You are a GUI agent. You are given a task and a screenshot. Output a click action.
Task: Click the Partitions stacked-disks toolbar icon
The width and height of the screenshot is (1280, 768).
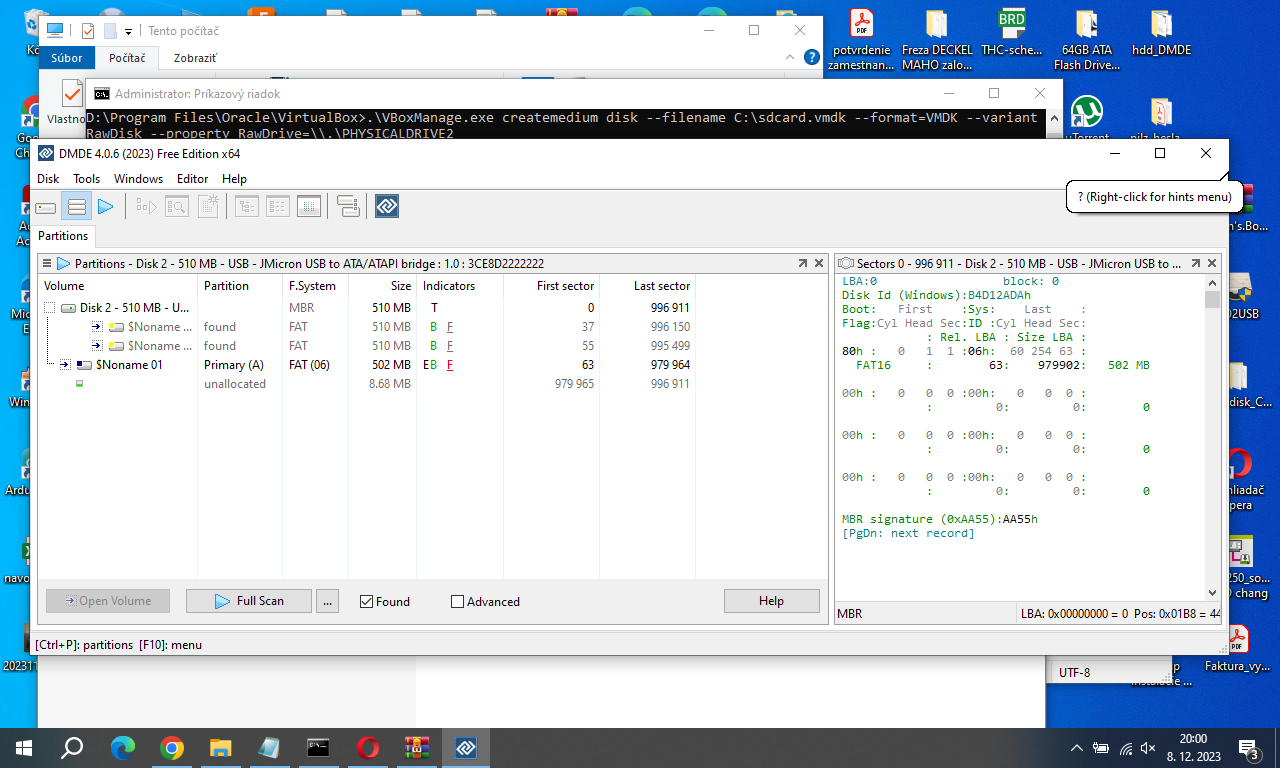click(76, 207)
